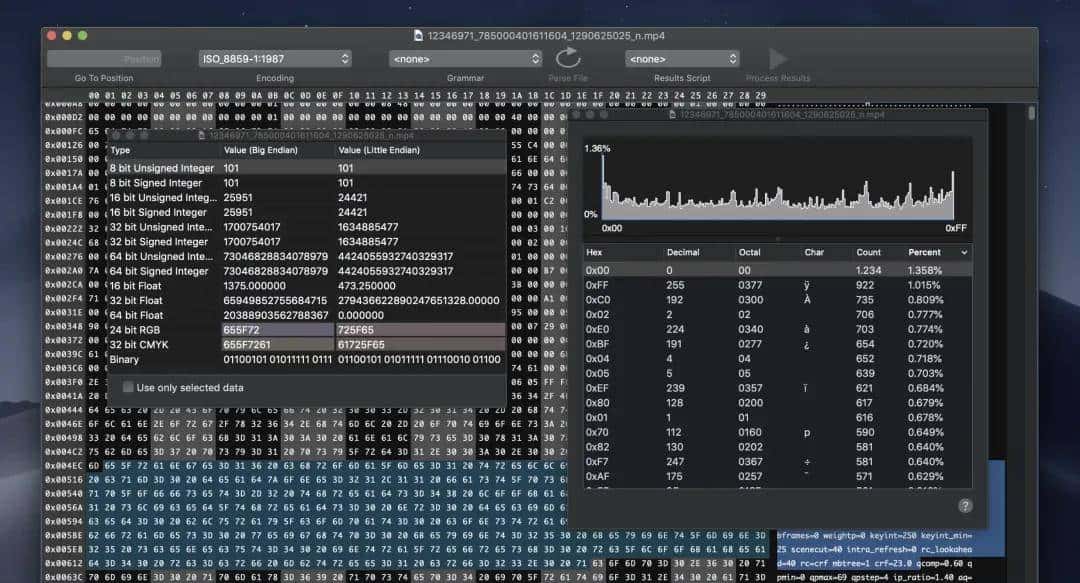Click the Parse File circular arrow icon
The height and width of the screenshot is (583, 1080).
point(568,58)
